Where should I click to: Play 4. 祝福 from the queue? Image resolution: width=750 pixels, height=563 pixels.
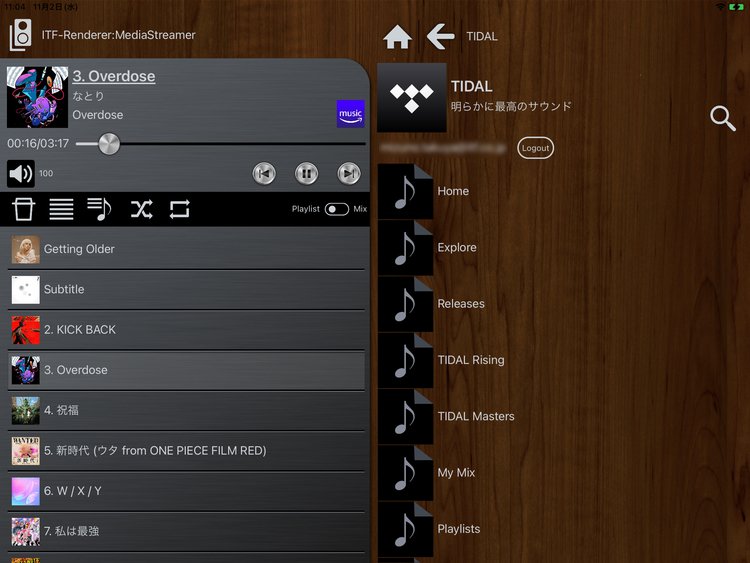tap(187, 410)
